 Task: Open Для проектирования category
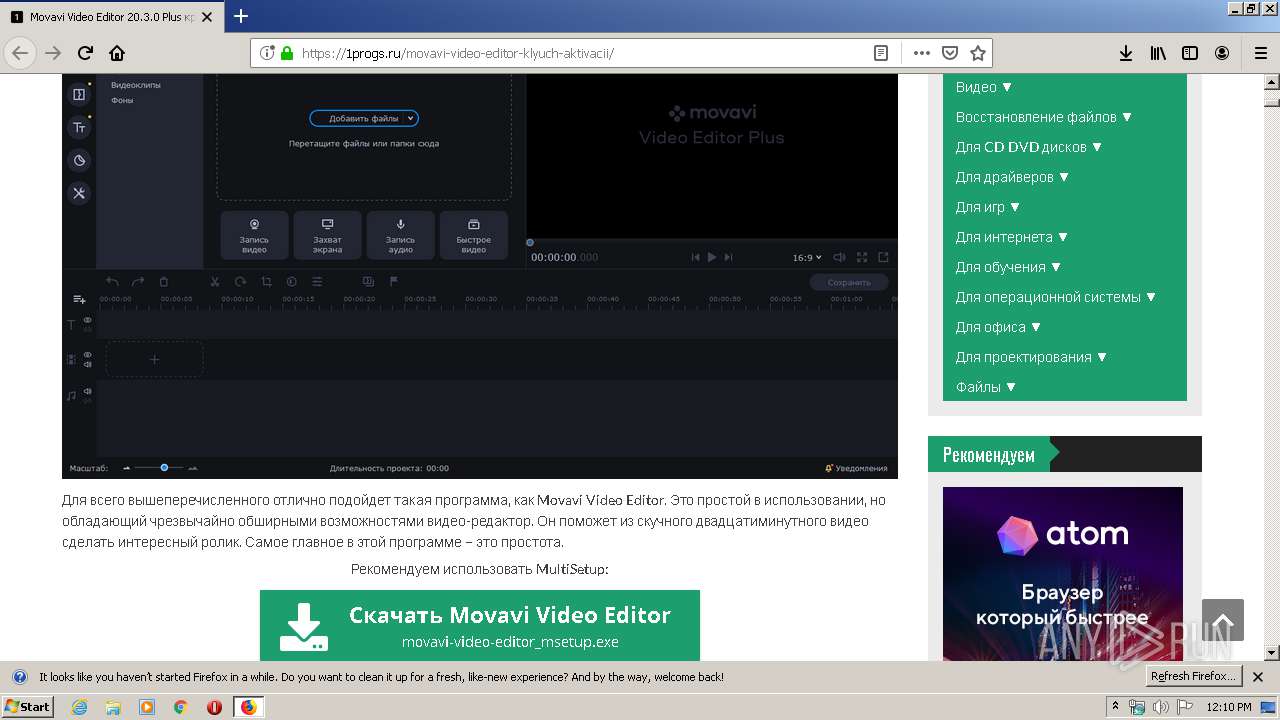click(1031, 357)
